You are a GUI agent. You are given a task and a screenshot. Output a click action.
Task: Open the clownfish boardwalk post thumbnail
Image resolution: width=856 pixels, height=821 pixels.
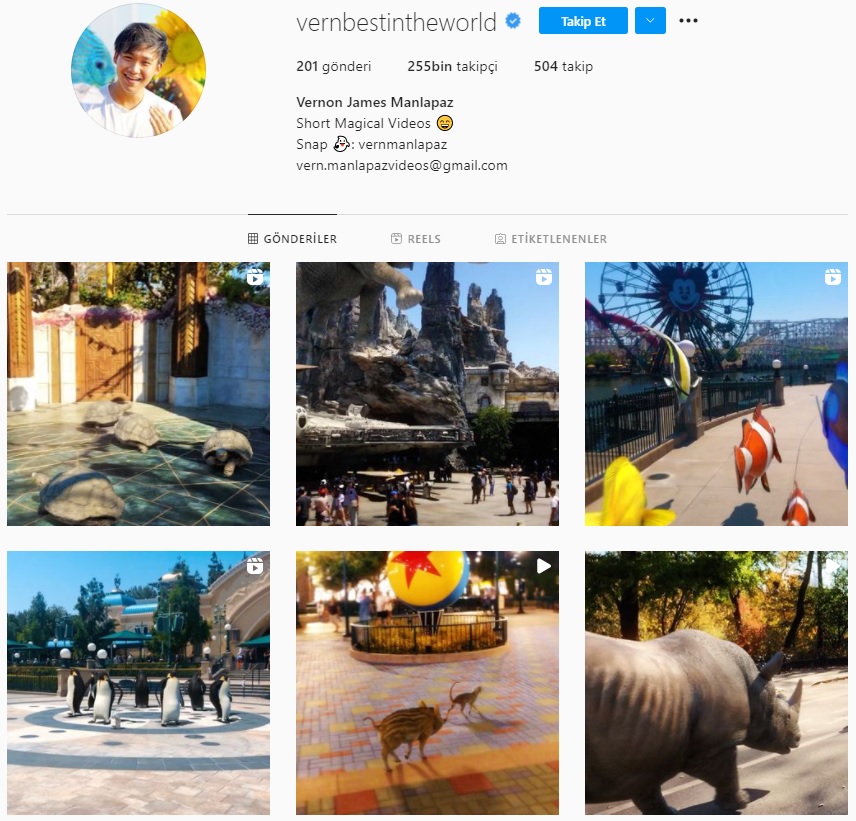click(x=716, y=394)
